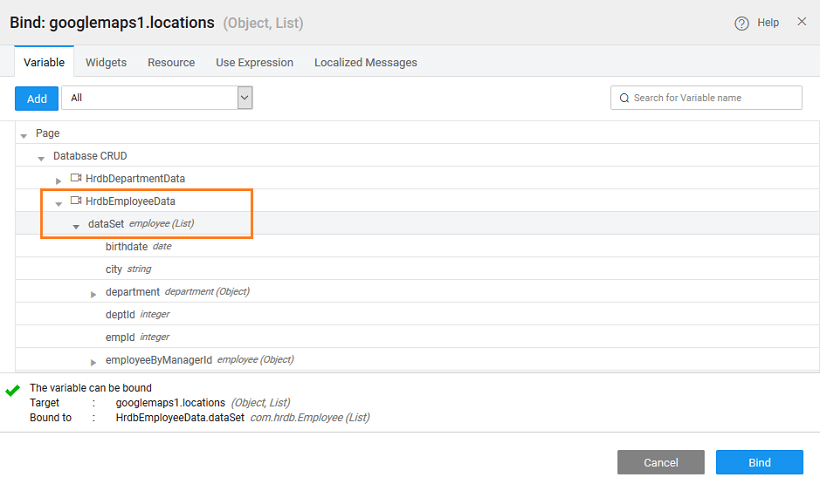Click the Cancel button
The height and width of the screenshot is (491, 820).
660,462
